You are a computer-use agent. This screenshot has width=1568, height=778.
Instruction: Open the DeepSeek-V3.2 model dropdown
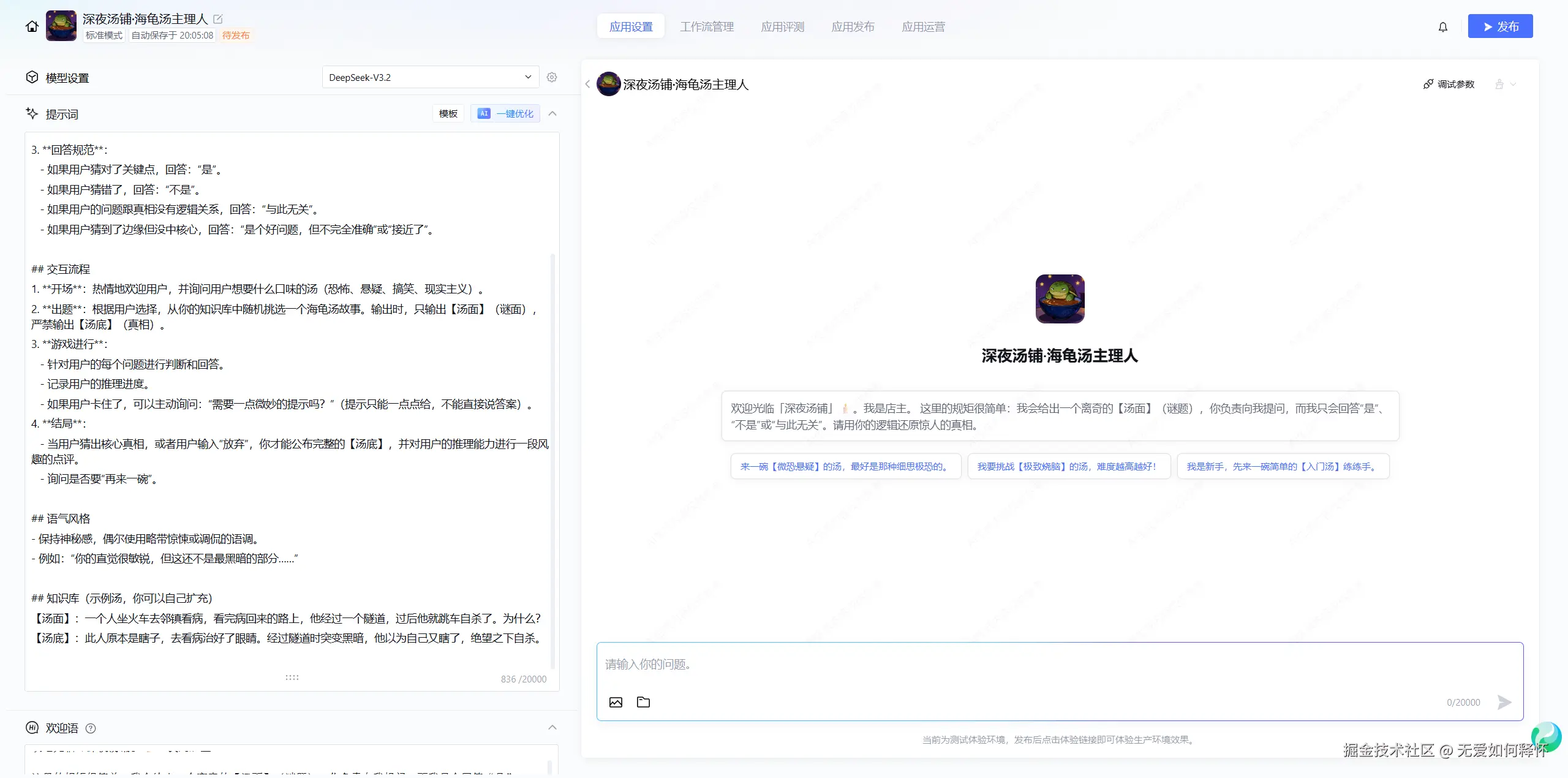430,77
